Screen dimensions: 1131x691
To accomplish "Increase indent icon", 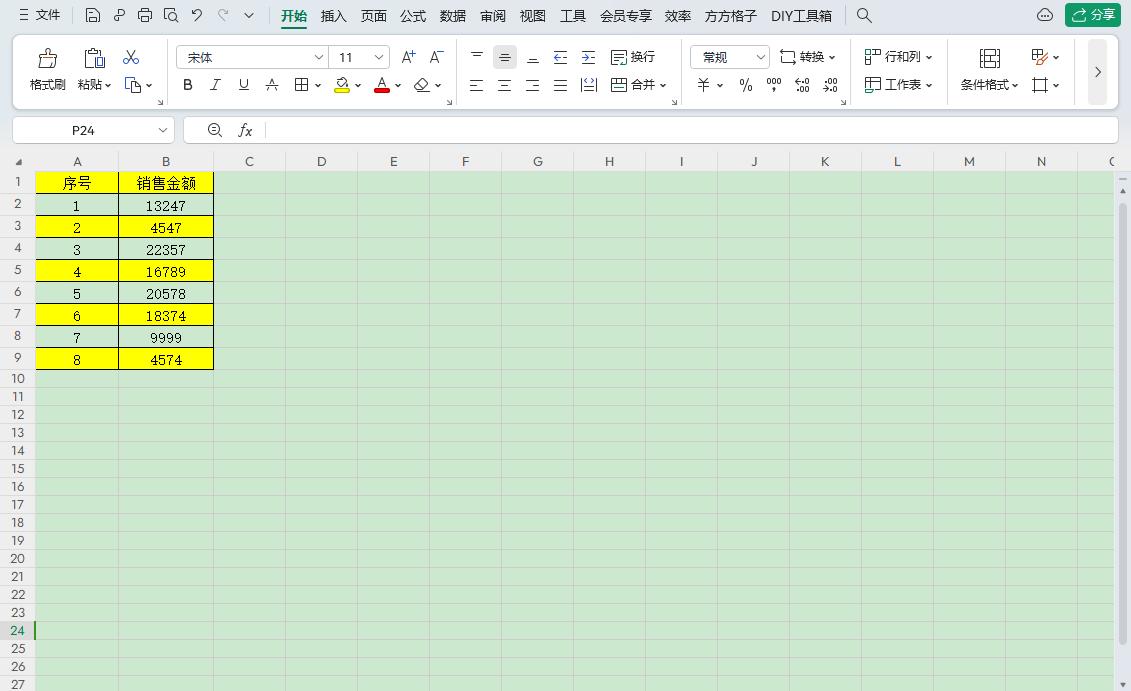I will tap(589, 57).
